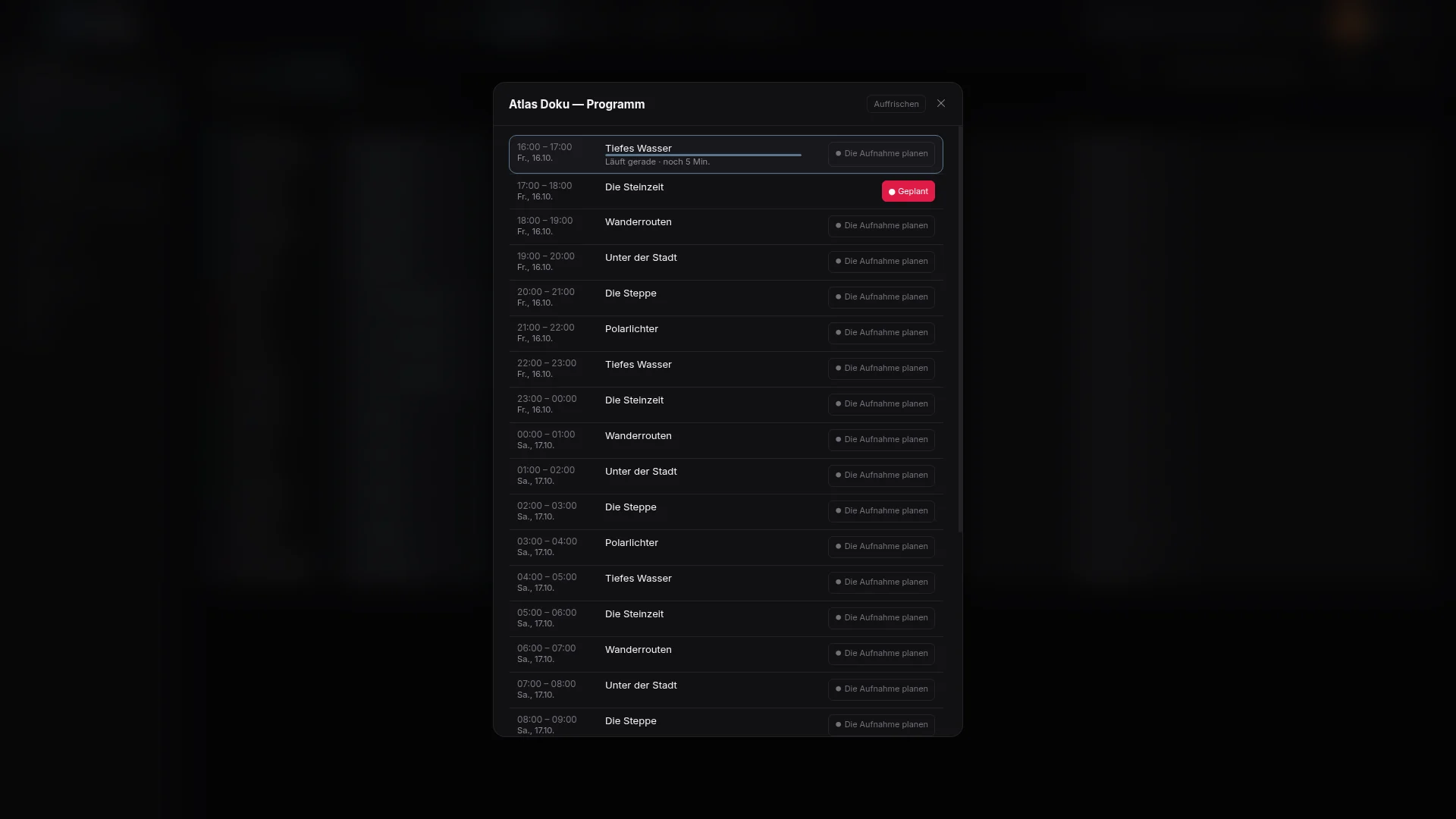
Task: Schedule recording for Unter der Stadt 19:00
Action: pos(881,262)
